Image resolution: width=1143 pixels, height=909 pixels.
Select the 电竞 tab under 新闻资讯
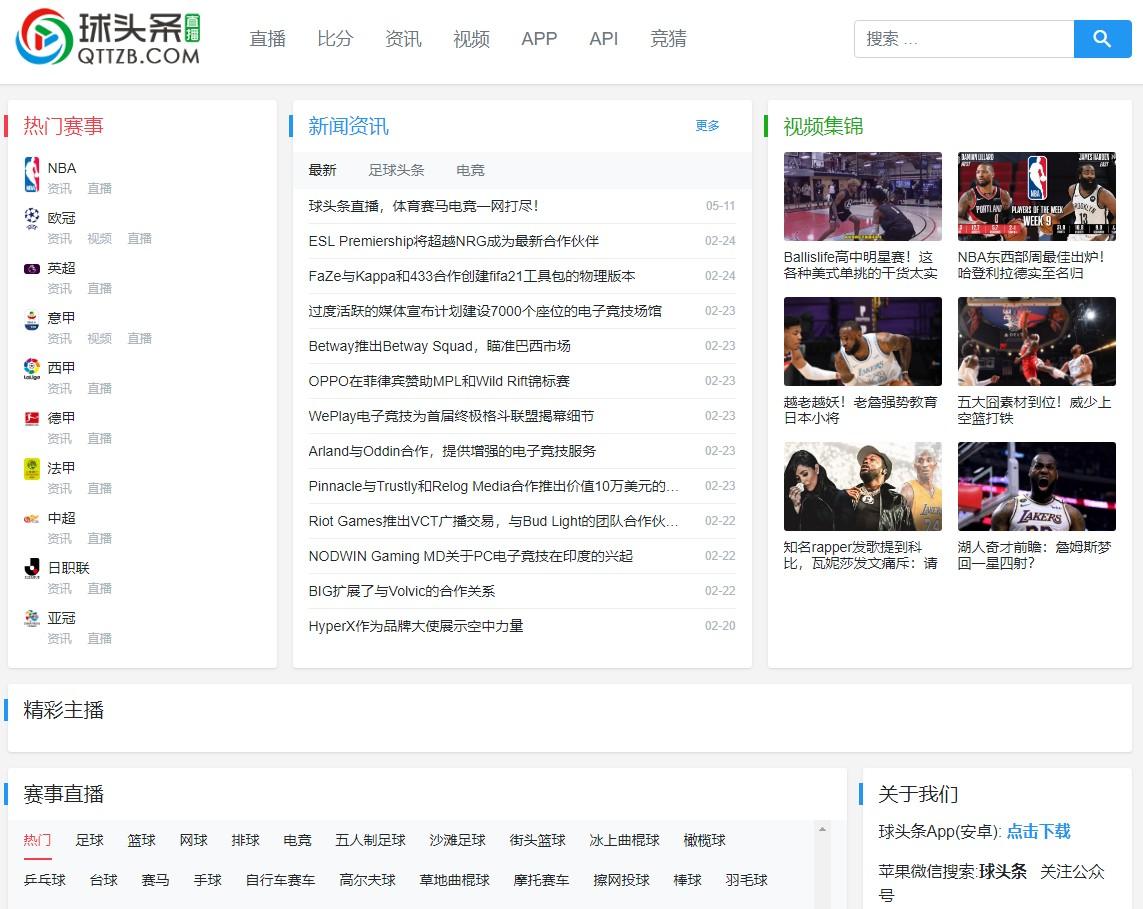470,170
